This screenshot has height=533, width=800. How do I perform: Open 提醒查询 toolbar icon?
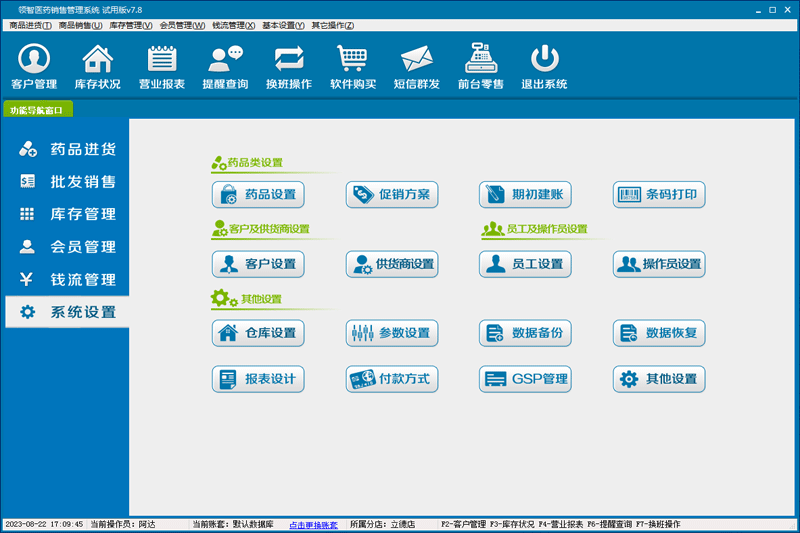point(226,66)
